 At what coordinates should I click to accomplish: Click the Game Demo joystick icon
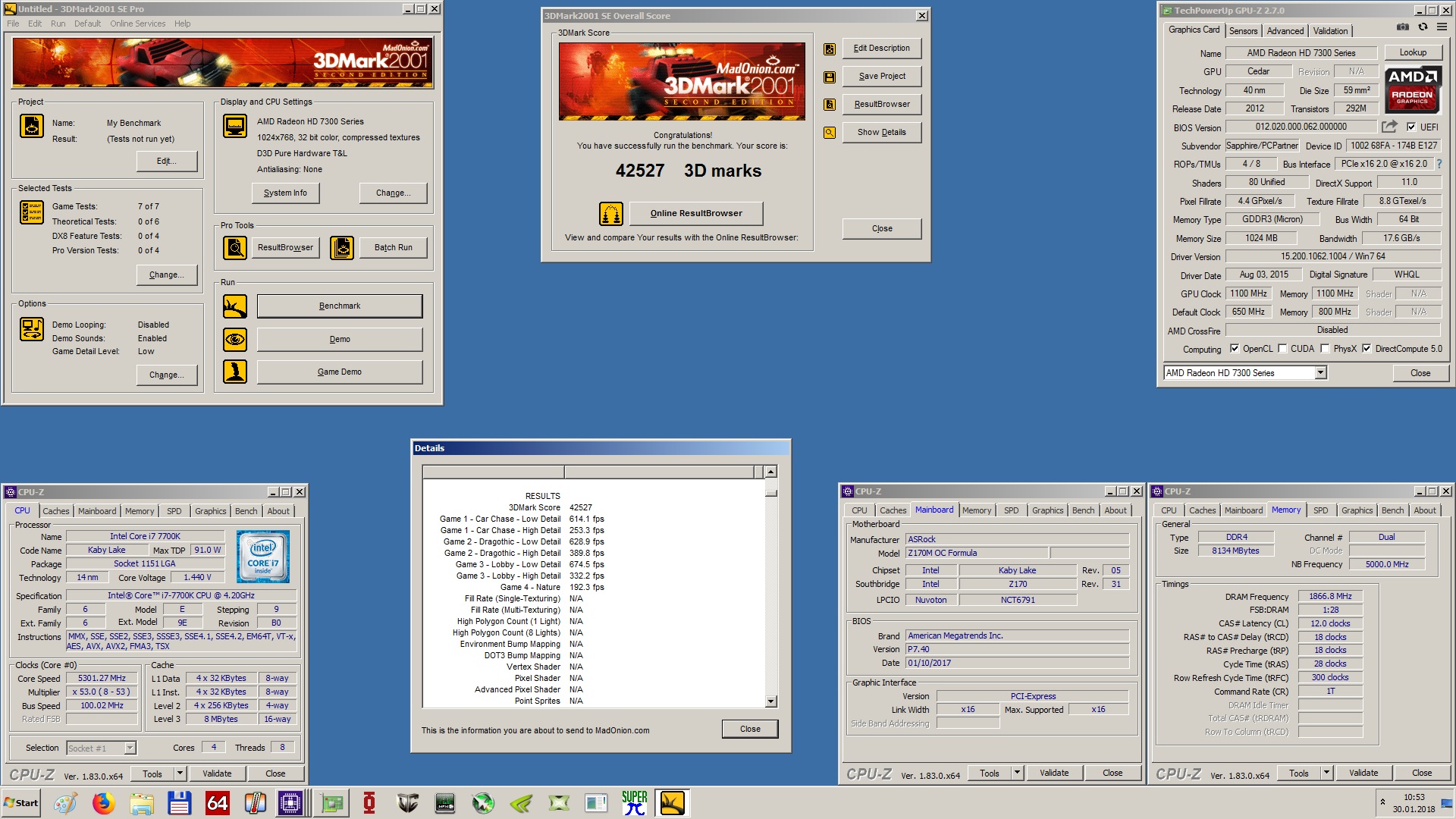(235, 372)
